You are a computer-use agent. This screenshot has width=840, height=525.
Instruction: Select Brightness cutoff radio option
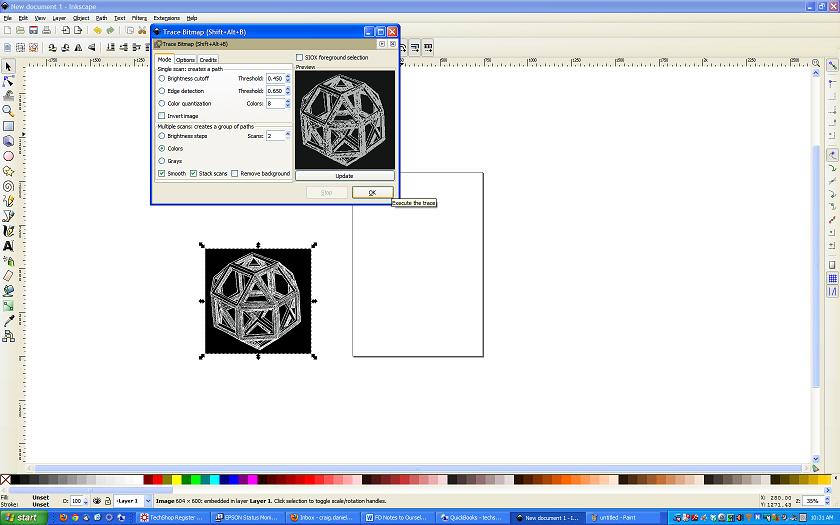click(x=162, y=78)
